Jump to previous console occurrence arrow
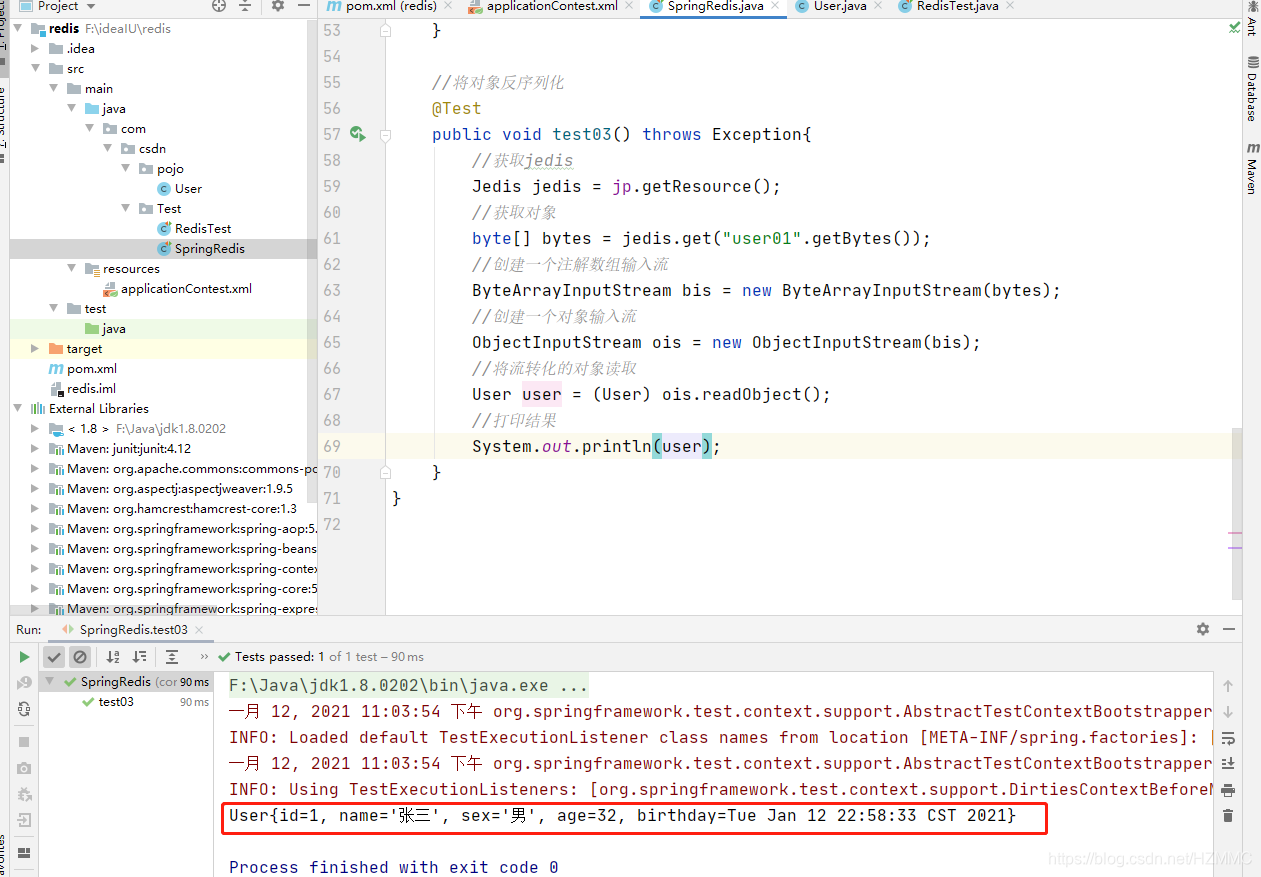 (1228, 686)
